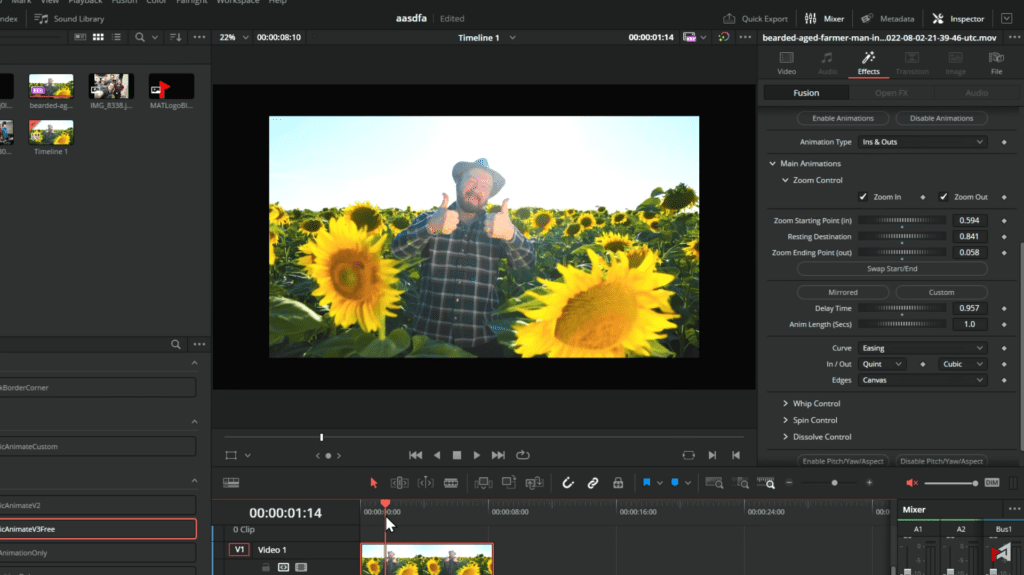
Task: Activate Trim Edit Mode tool
Action: [399, 483]
